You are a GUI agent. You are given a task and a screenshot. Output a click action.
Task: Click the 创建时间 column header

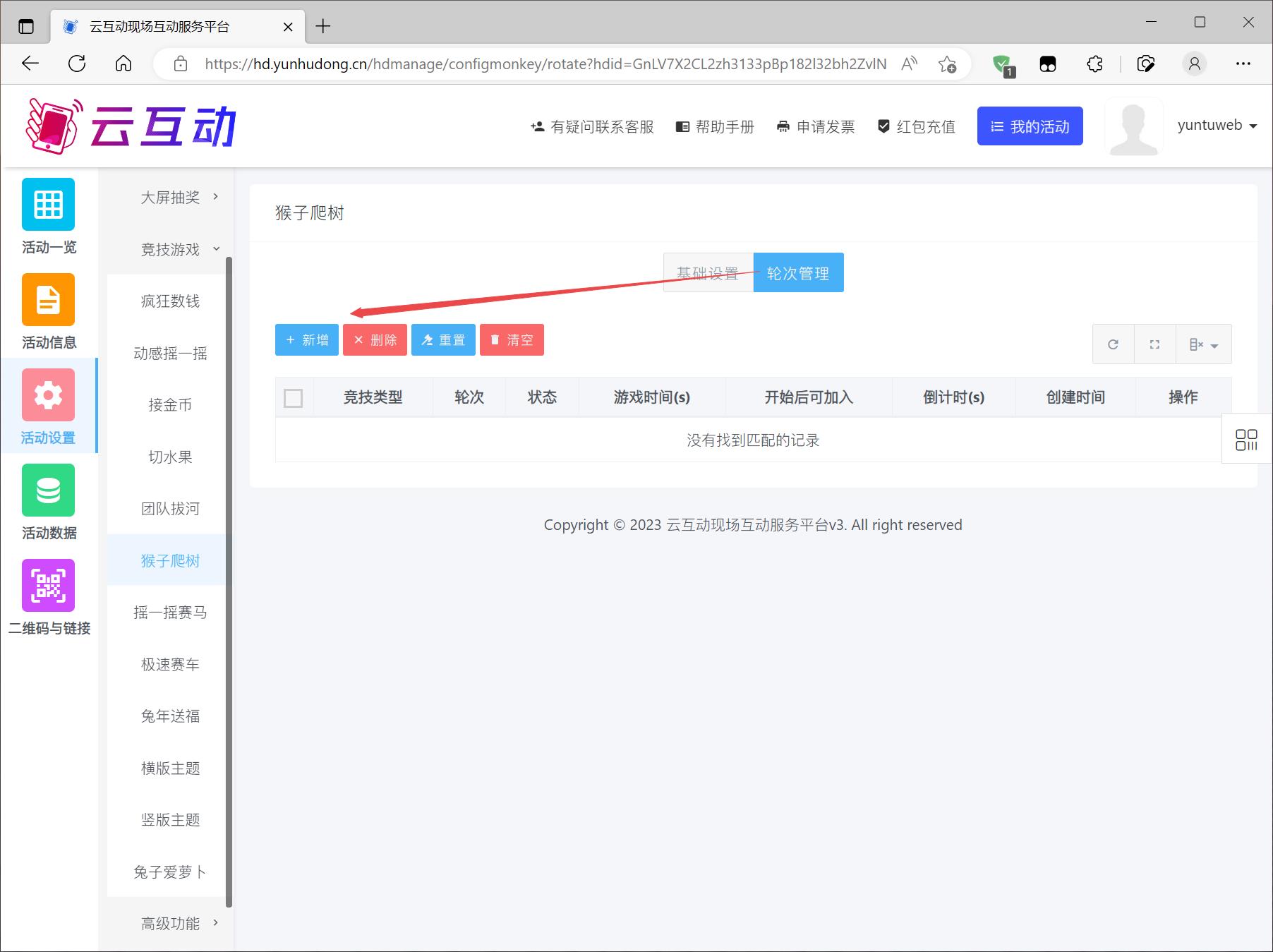(1075, 397)
